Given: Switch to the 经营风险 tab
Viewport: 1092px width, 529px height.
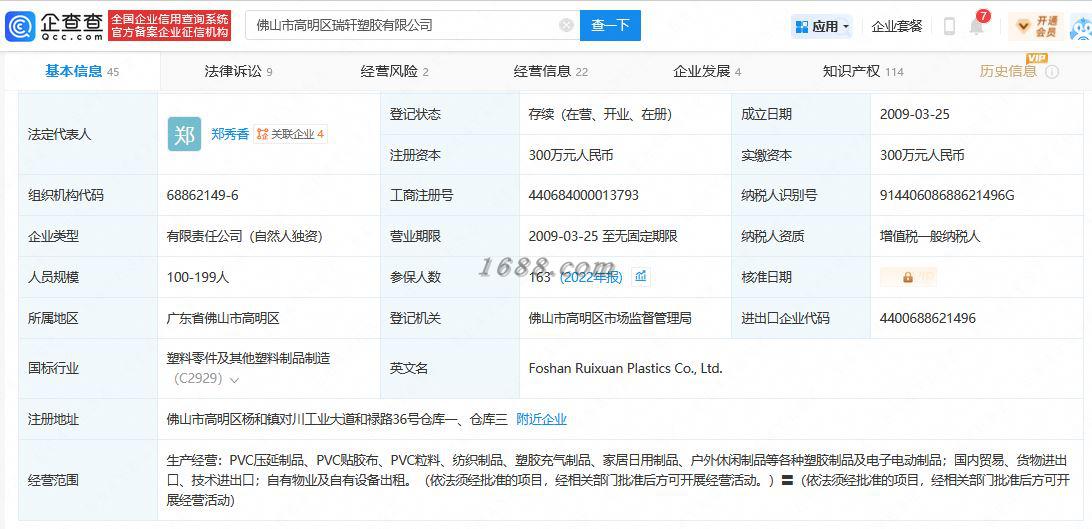Looking at the screenshot, I should coord(394,71).
